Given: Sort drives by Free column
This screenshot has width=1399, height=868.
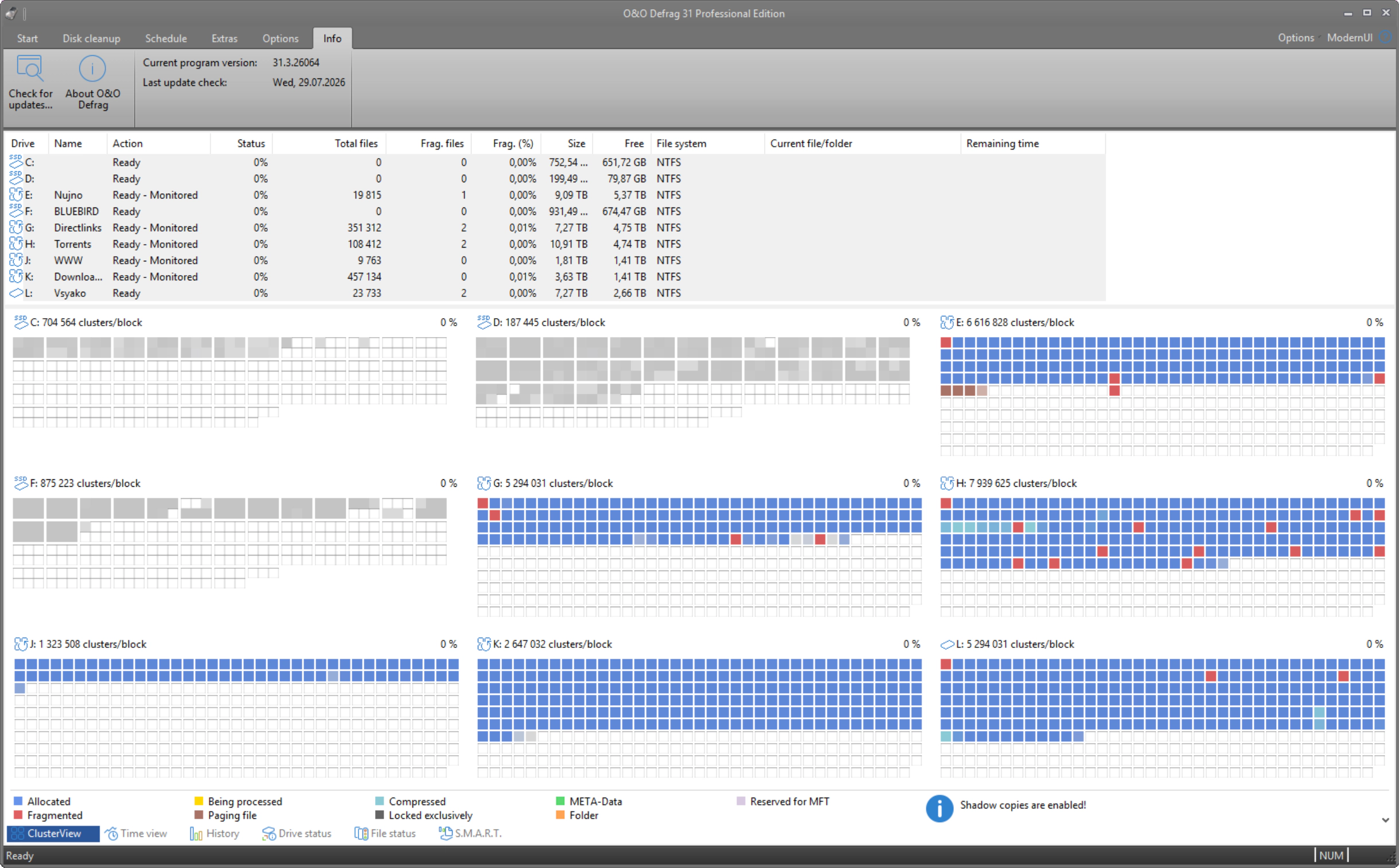Looking at the screenshot, I should (x=622, y=143).
